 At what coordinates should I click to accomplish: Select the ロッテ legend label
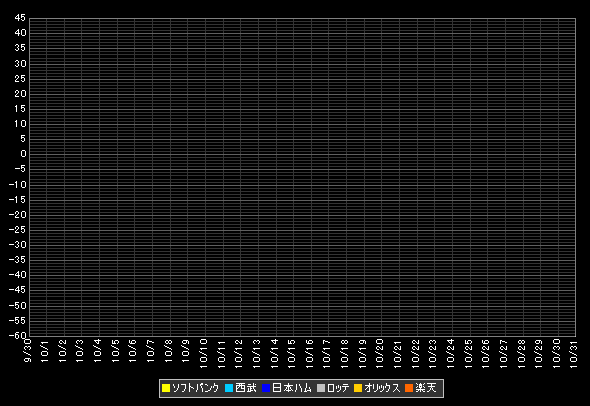coord(338,388)
